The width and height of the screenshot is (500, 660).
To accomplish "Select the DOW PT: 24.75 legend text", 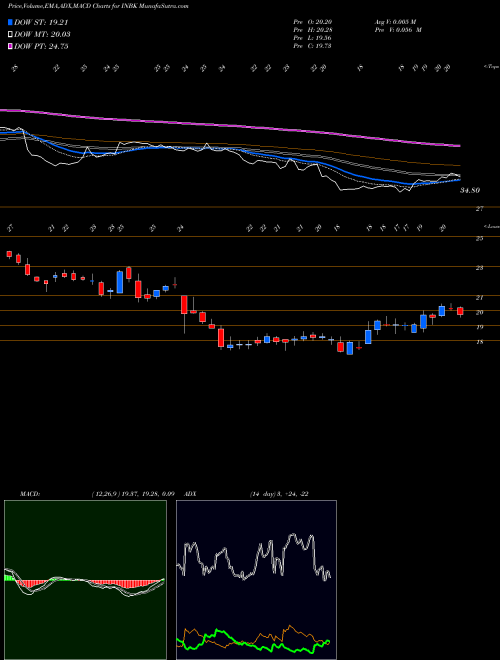I will 41,46.
